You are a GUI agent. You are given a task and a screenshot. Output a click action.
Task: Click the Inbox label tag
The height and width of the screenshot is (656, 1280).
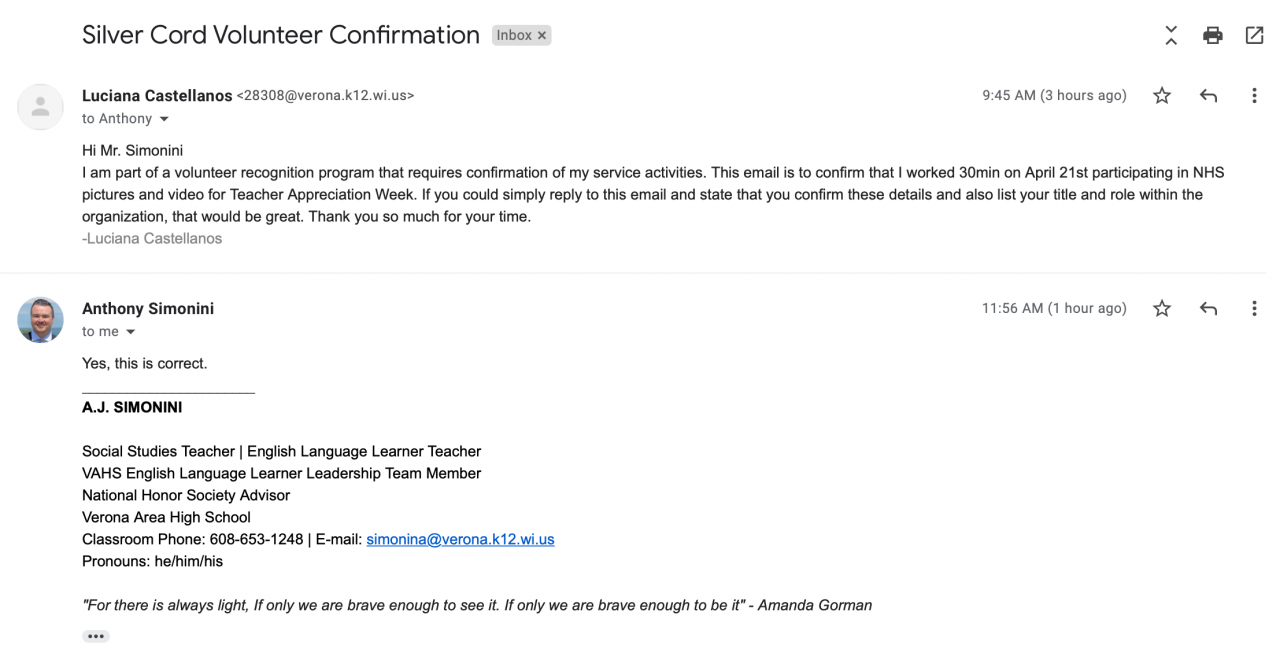[x=514, y=36]
